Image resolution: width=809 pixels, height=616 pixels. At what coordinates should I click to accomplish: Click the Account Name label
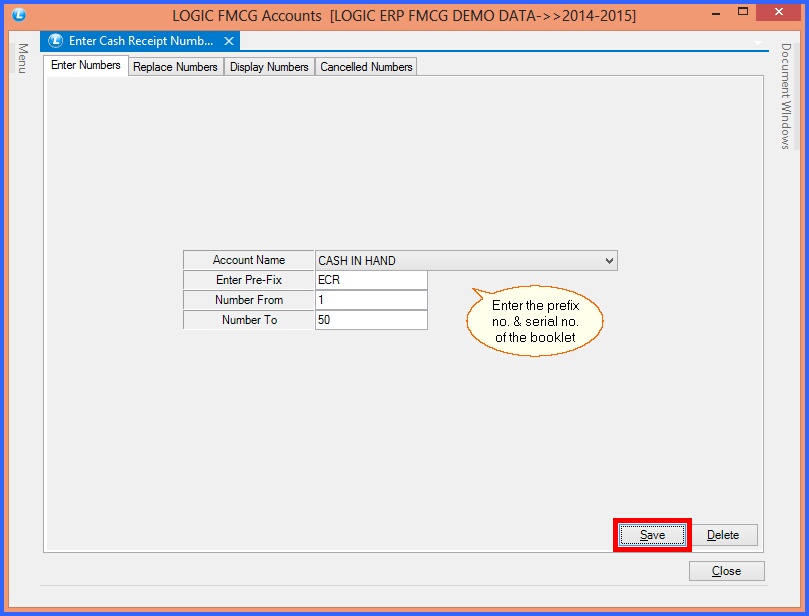[249, 260]
